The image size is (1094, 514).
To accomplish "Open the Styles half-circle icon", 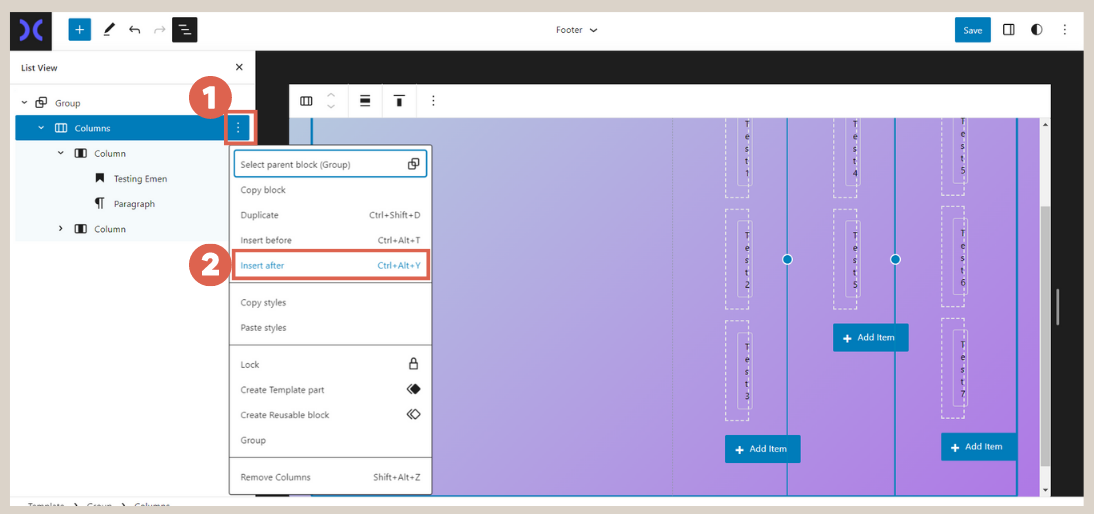I will pyautogui.click(x=1037, y=30).
